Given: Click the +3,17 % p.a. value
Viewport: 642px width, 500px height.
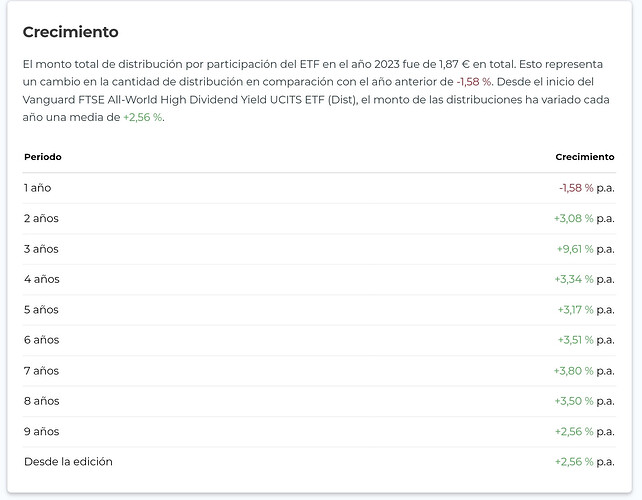Looking at the screenshot, I should (x=586, y=310).
